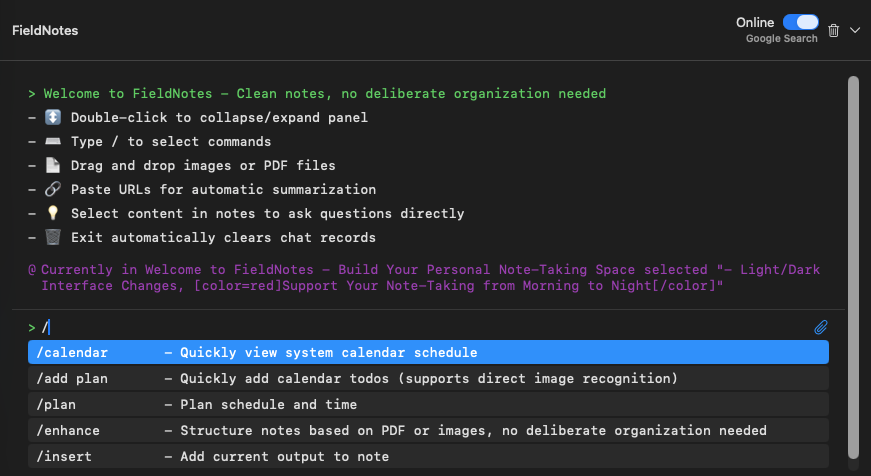This screenshot has width=871, height=476.
Task: Choose the /plan command
Action: [x=428, y=404]
